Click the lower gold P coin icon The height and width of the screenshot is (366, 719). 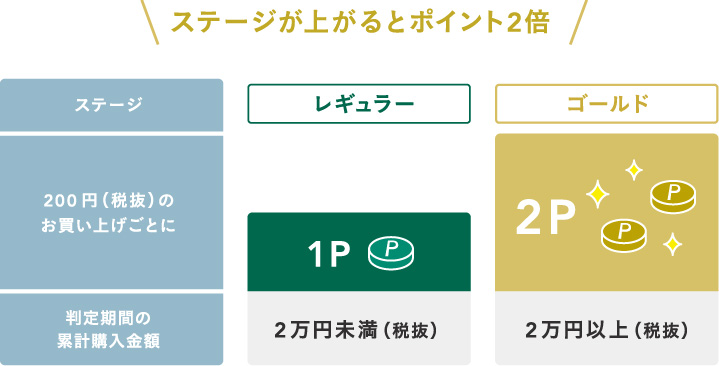coord(624,236)
